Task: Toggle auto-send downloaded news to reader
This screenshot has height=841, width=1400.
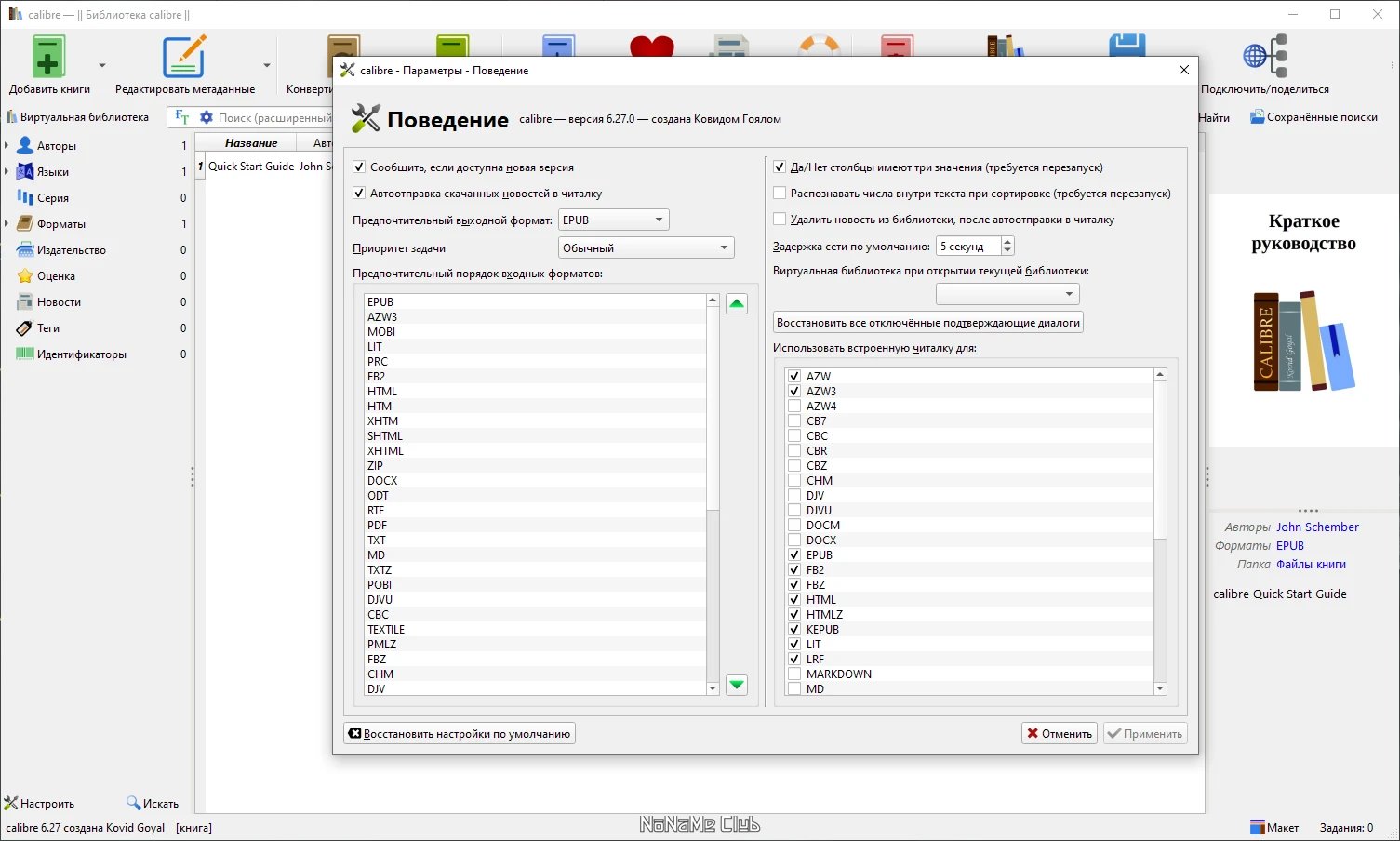Action: (x=359, y=194)
